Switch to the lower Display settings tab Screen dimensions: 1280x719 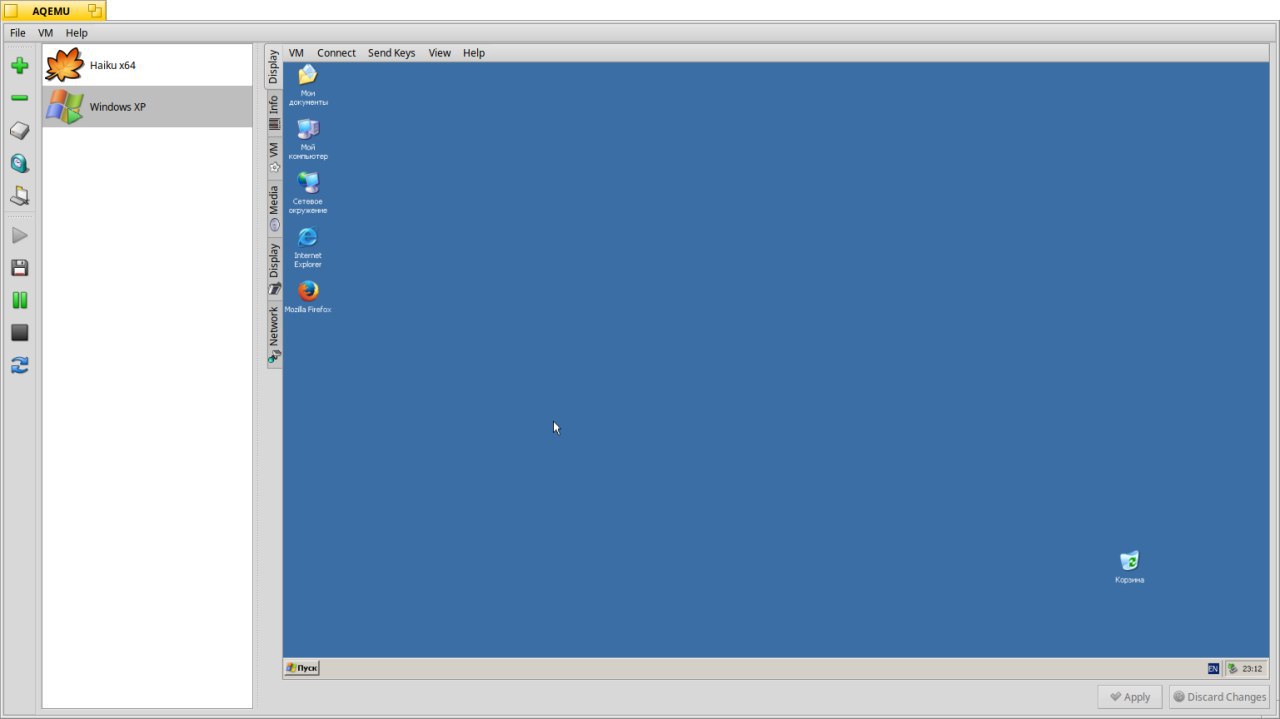[x=274, y=268]
